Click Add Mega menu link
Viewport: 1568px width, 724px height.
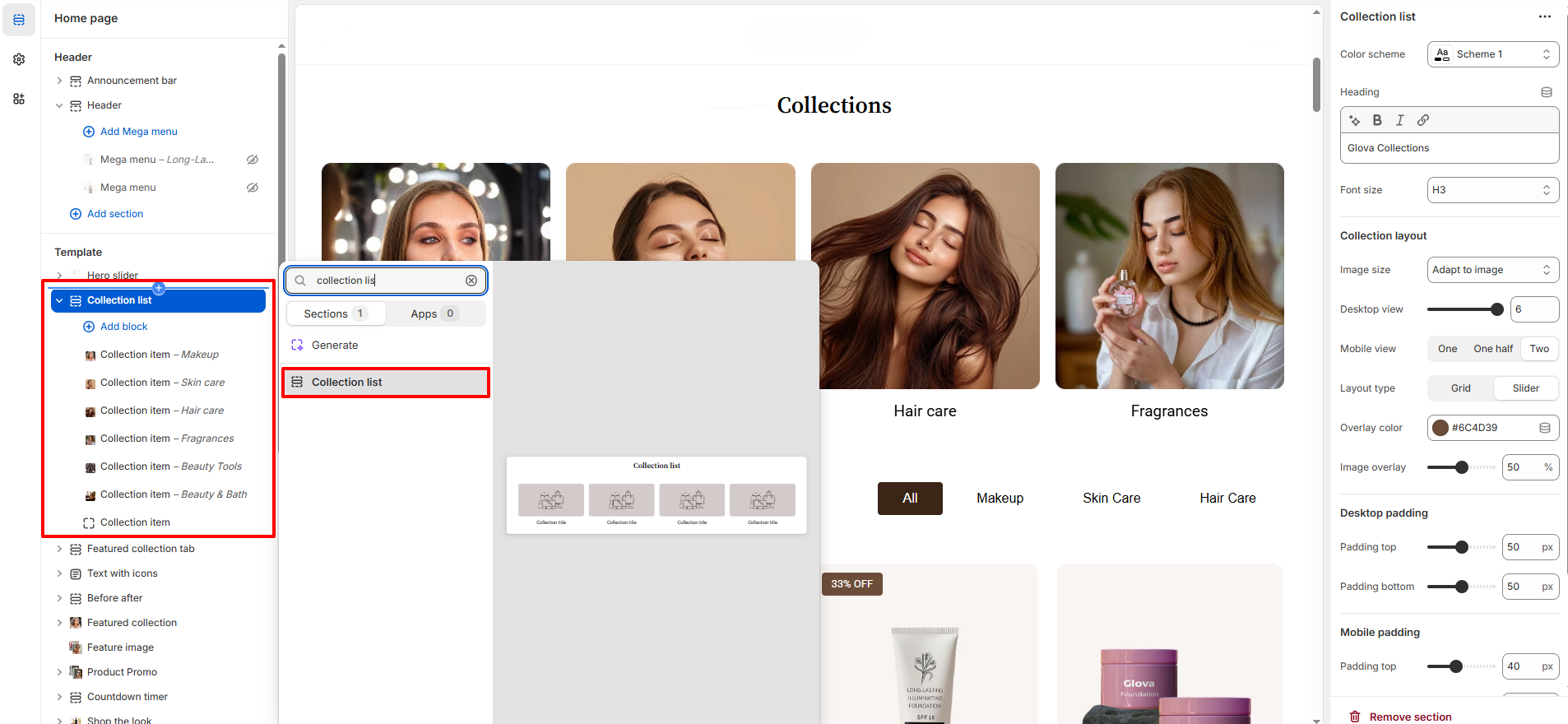(138, 132)
